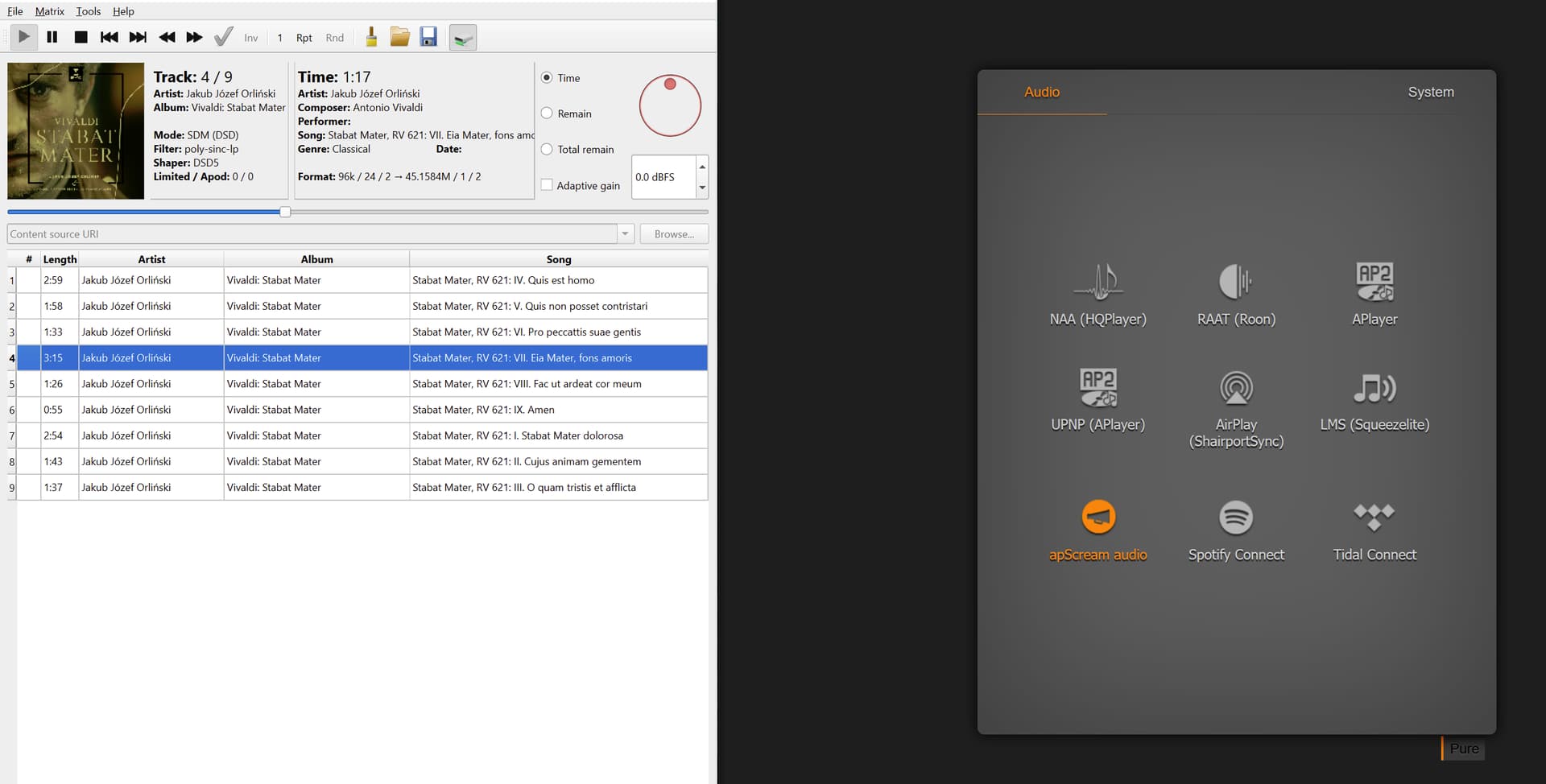Click the track position slider handle
This screenshot has width=1546, height=784.
coord(285,212)
